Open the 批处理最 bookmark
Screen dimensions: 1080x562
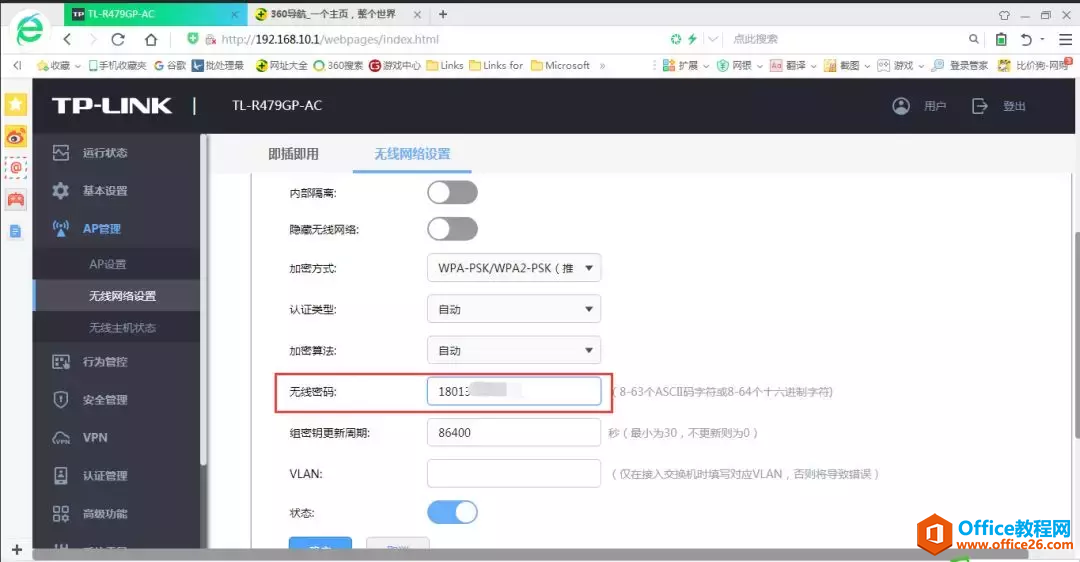pos(218,65)
